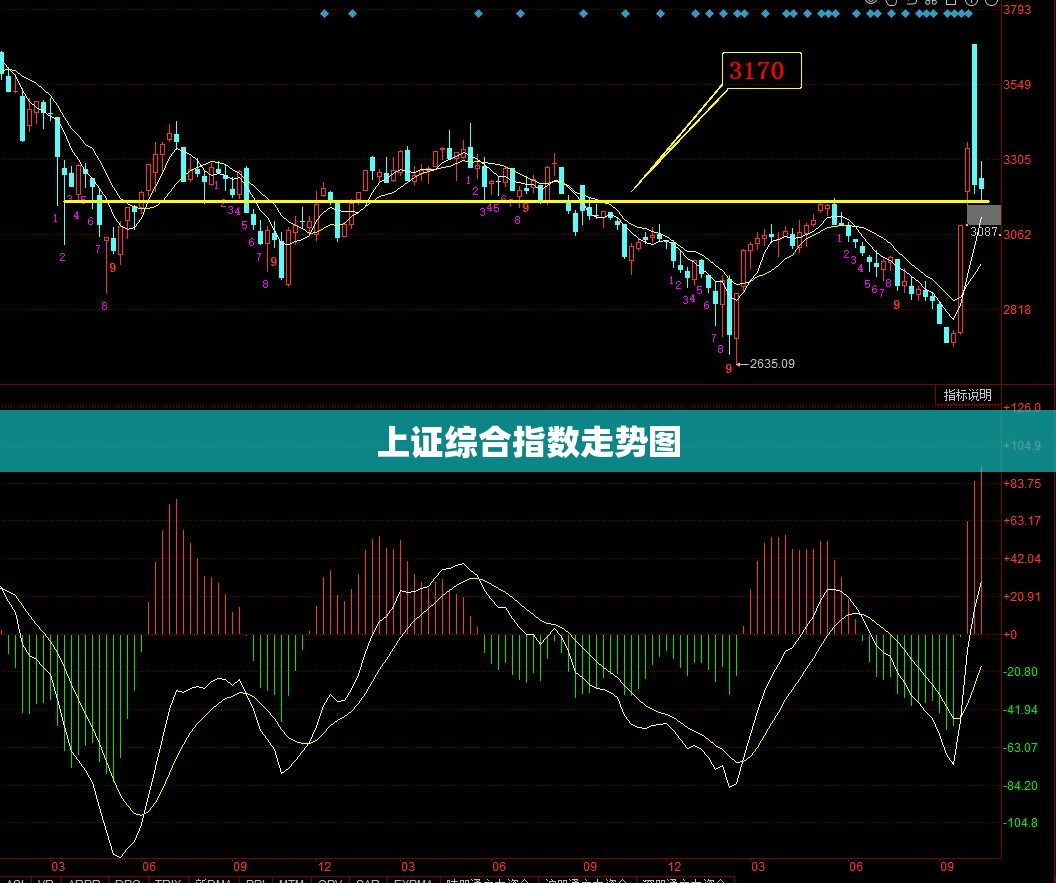Click the +20.91 MACD axis value
Screen dimensions: 1056x883
click(x=1022, y=597)
